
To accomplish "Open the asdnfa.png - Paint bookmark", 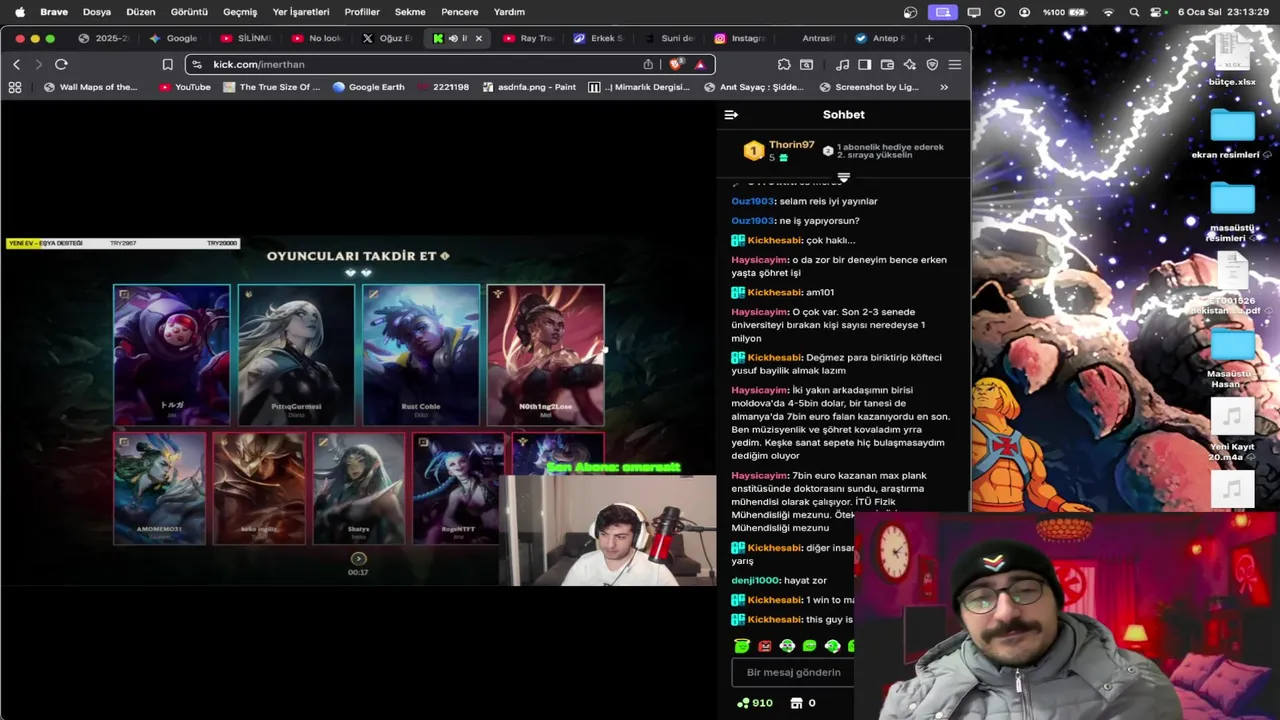I will click(529, 87).
